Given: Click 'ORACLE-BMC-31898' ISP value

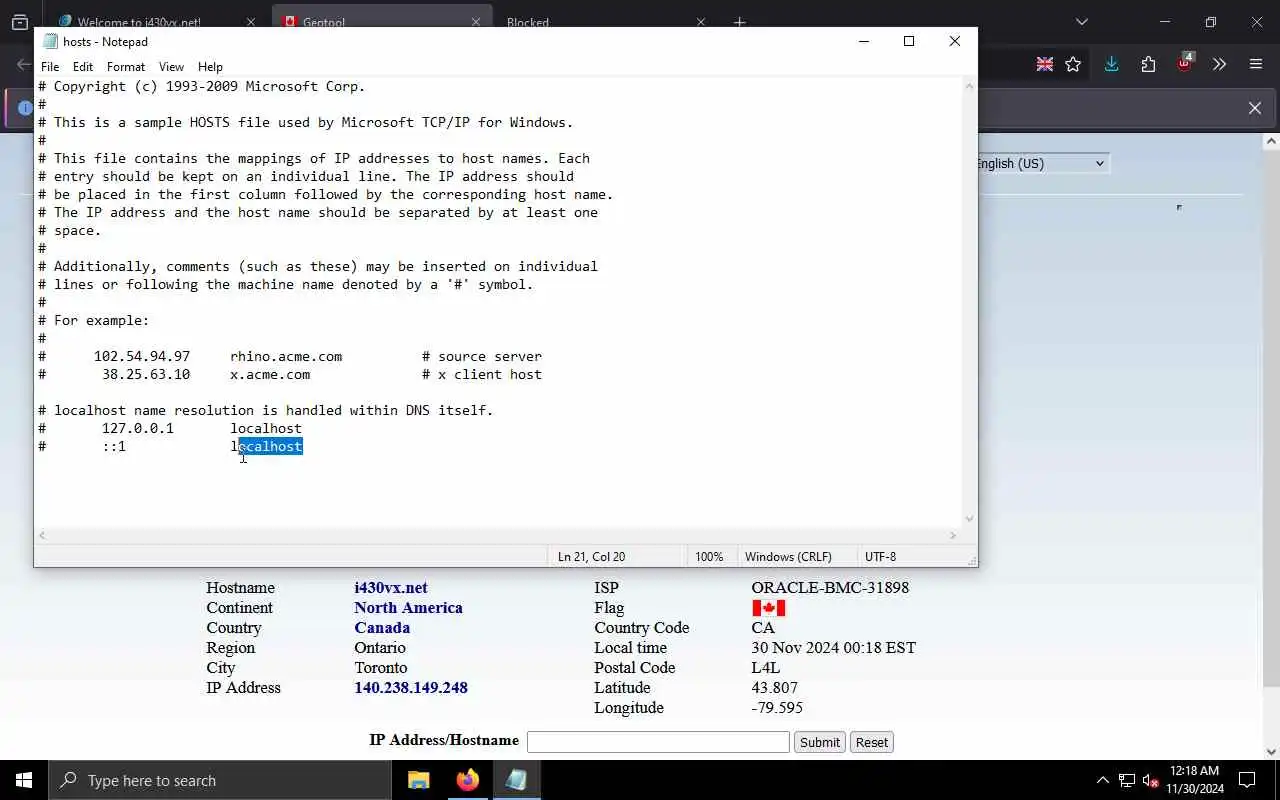Looking at the screenshot, I should click(x=830, y=588).
